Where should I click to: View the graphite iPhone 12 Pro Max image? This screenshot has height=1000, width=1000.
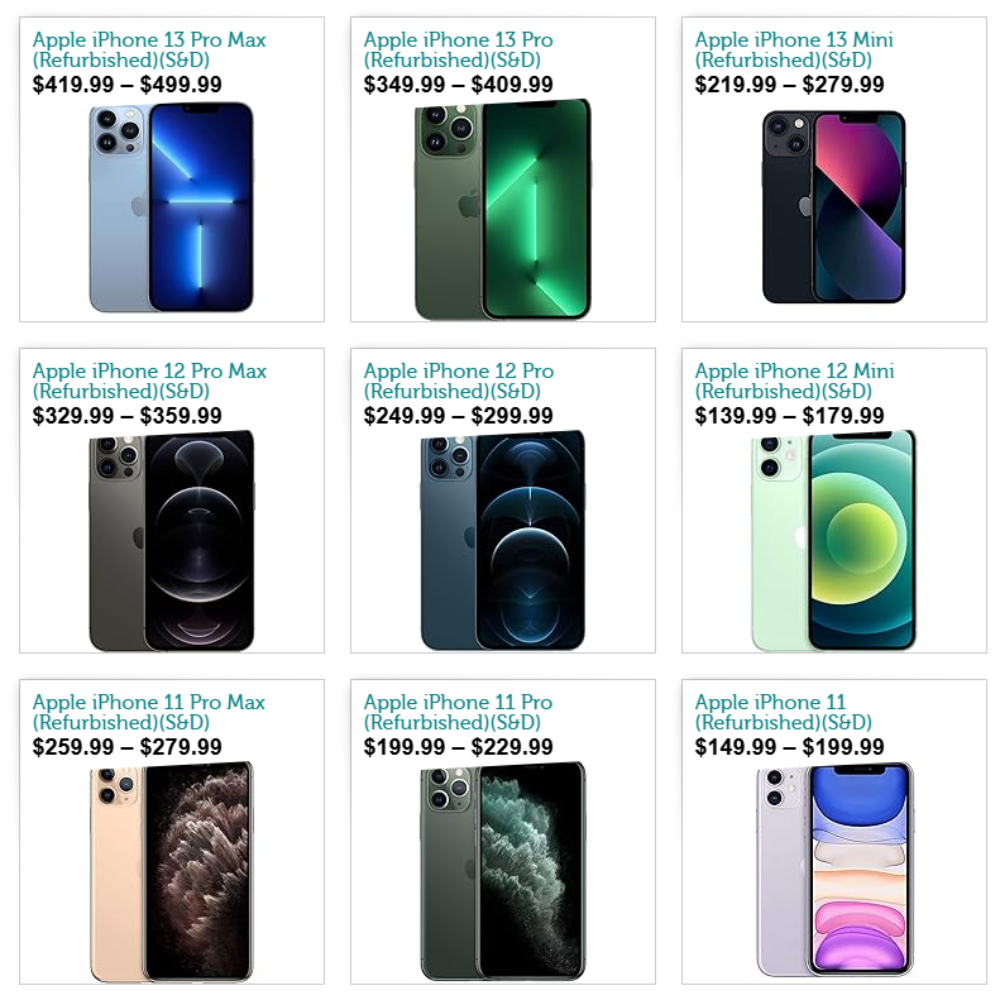click(x=172, y=541)
